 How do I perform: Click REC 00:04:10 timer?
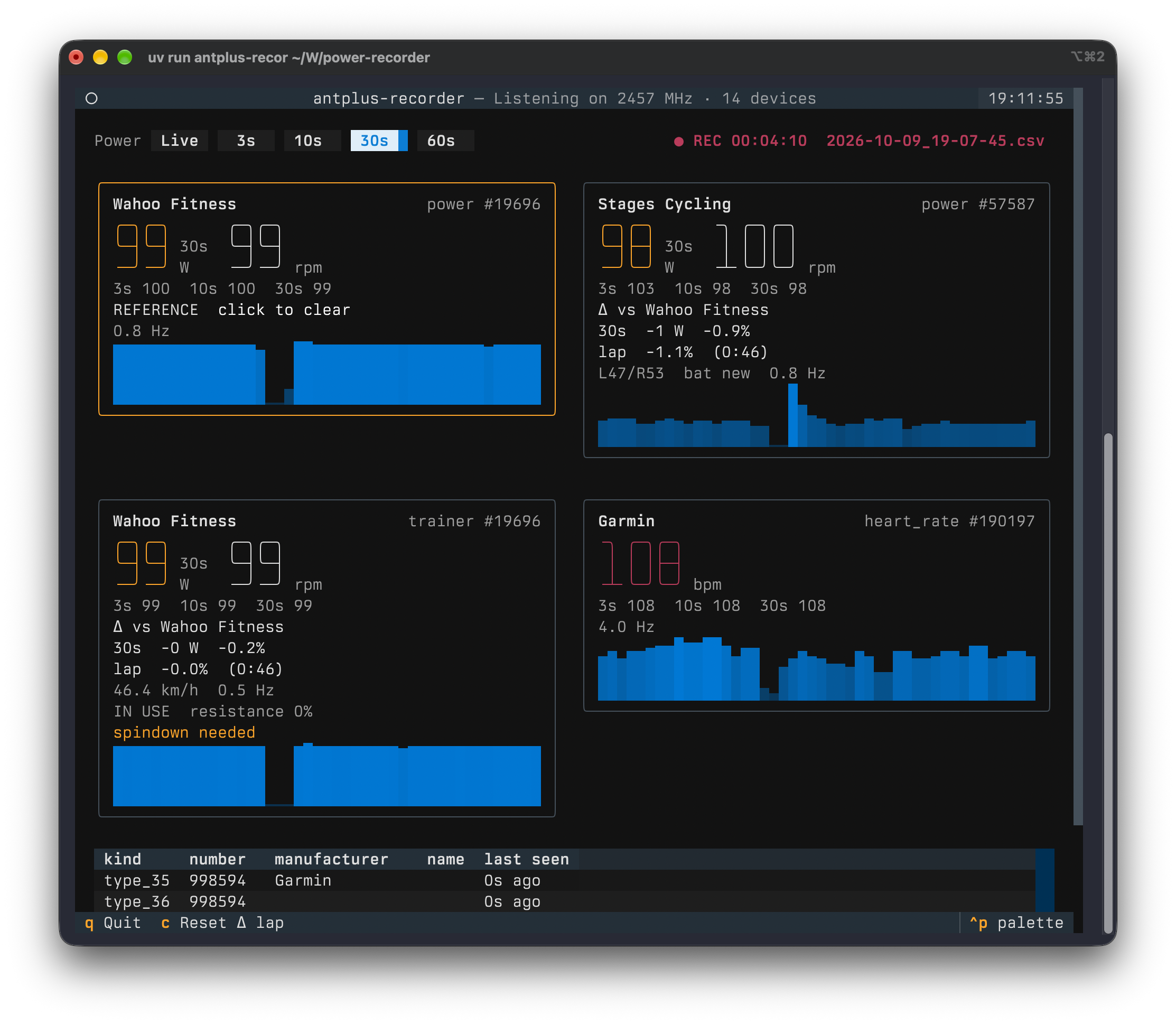[x=750, y=141]
